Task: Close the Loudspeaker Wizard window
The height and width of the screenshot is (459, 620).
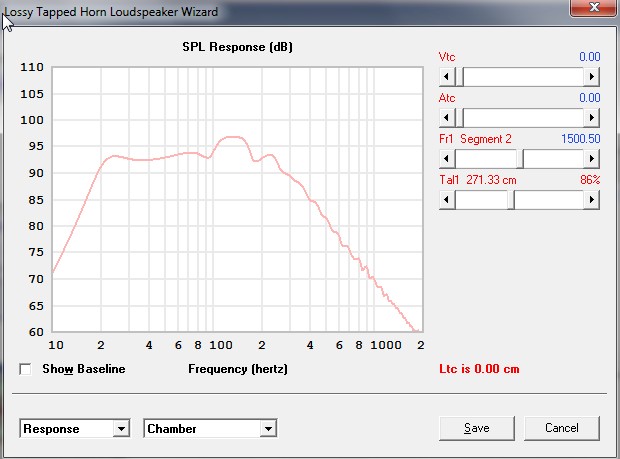Action: [x=594, y=7]
